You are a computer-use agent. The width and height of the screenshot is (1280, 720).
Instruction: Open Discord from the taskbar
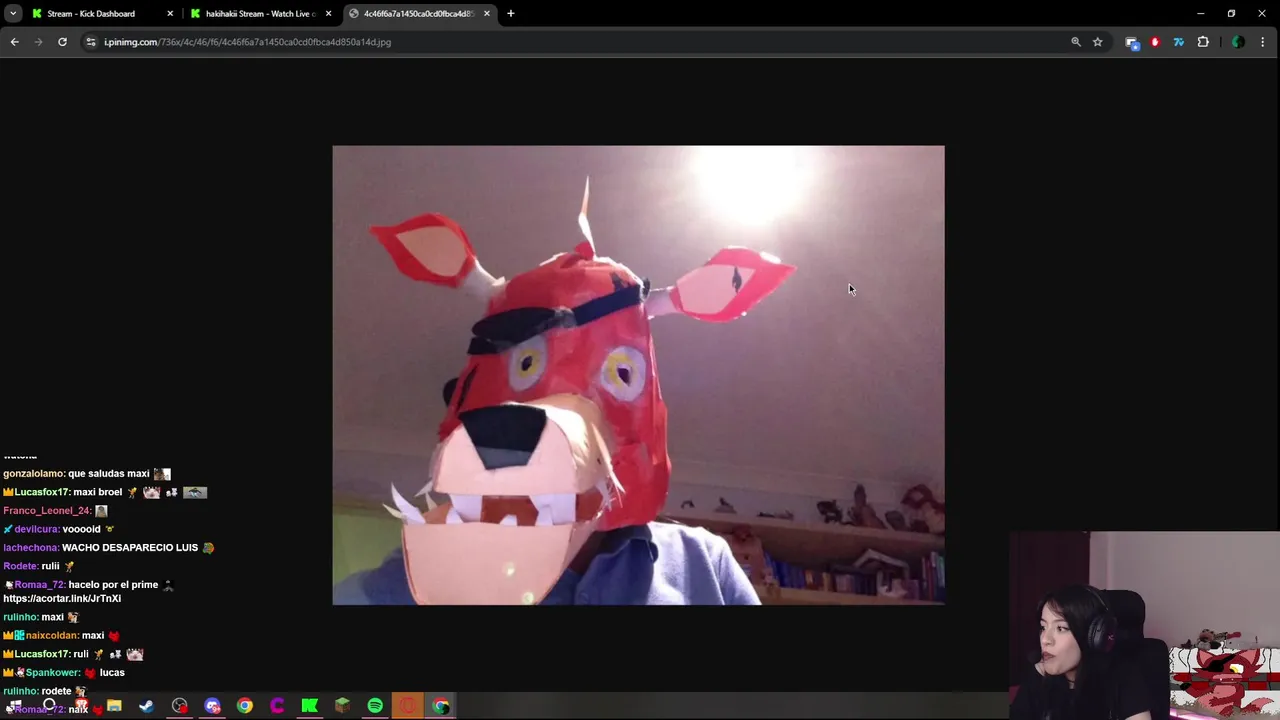(212, 706)
